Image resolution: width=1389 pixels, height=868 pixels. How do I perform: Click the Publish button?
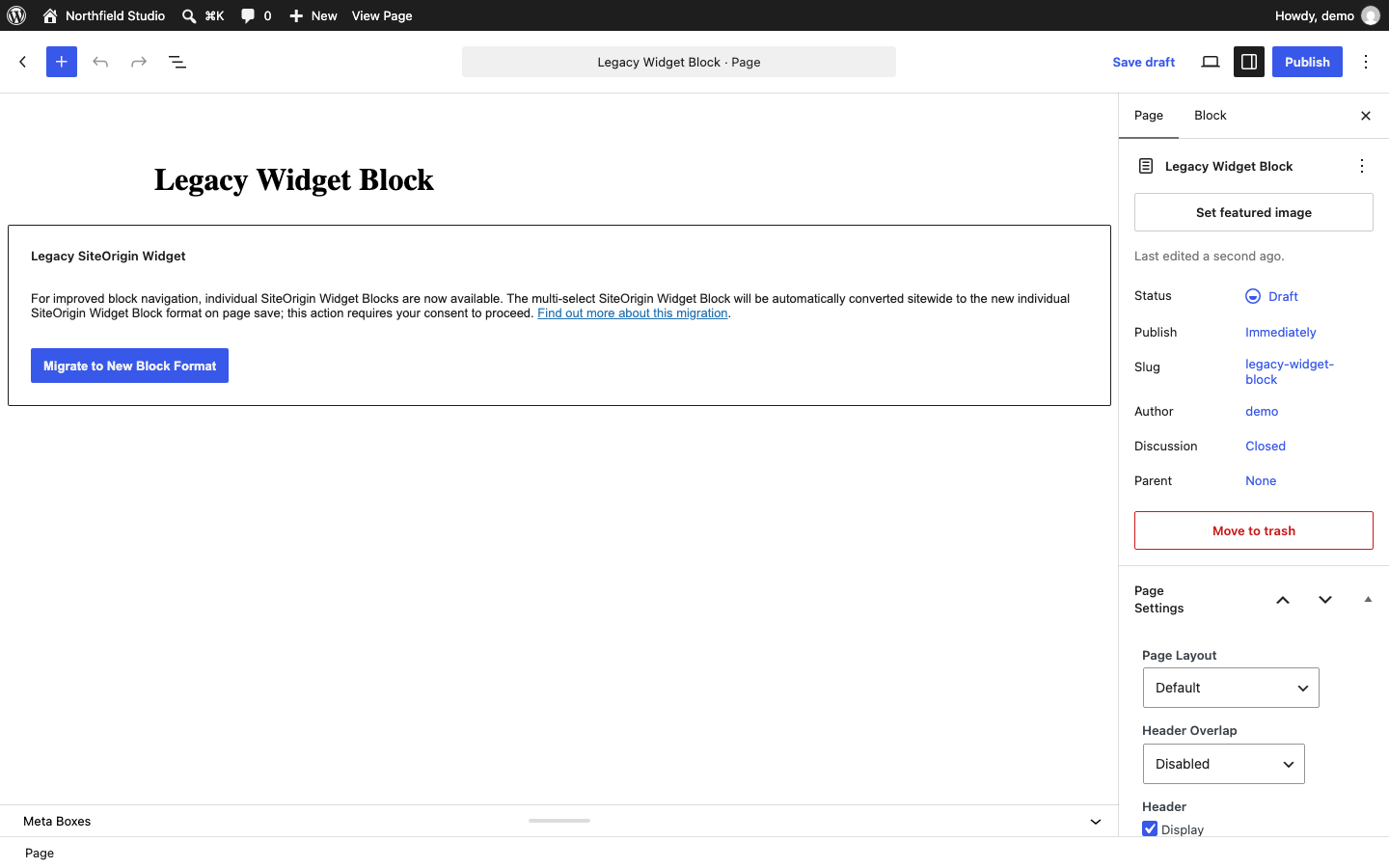coord(1307,62)
